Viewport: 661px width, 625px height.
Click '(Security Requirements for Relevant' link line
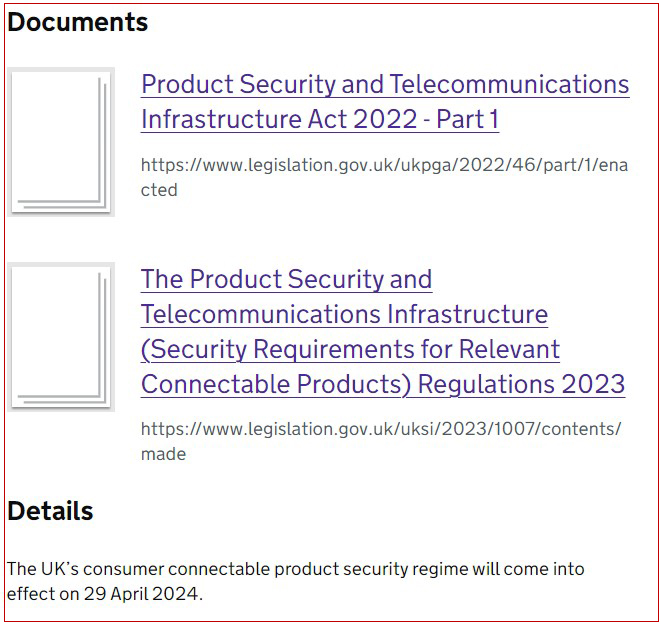pyautogui.click(x=350, y=349)
